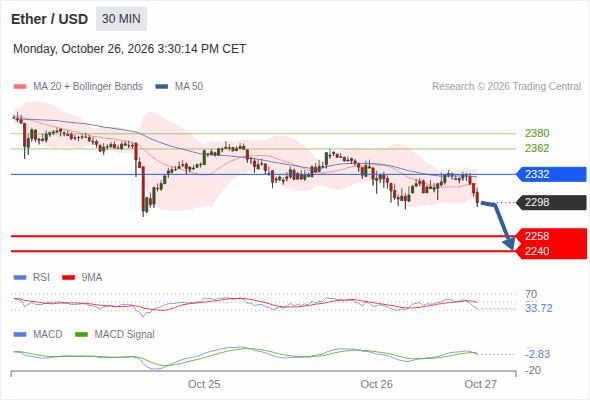
Task: Click the MACD Signal legend label
Action: click(x=125, y=335)
